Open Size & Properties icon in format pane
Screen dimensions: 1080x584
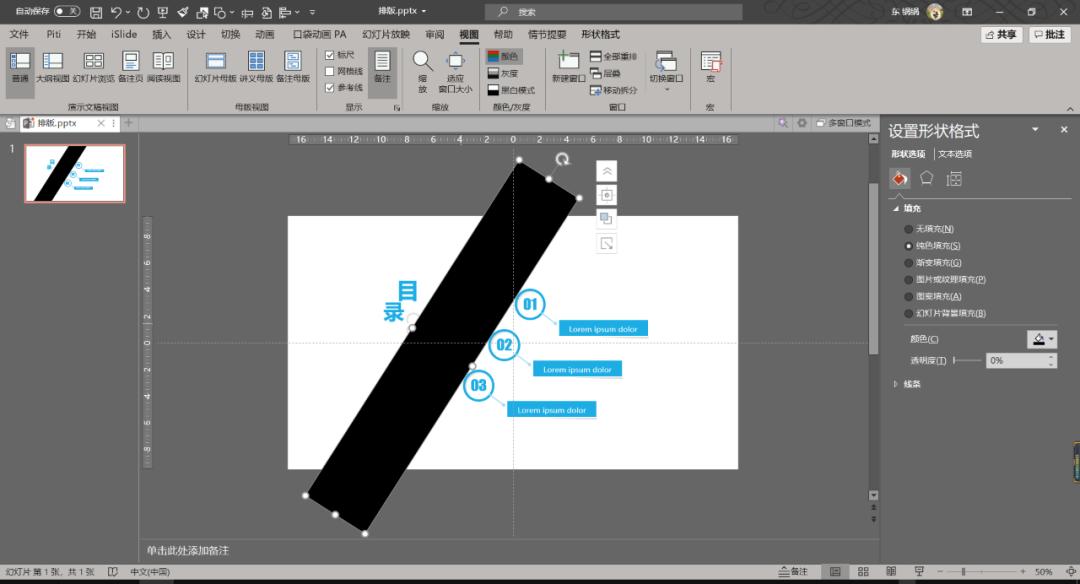pyautogui.click(x=954, y=178)
